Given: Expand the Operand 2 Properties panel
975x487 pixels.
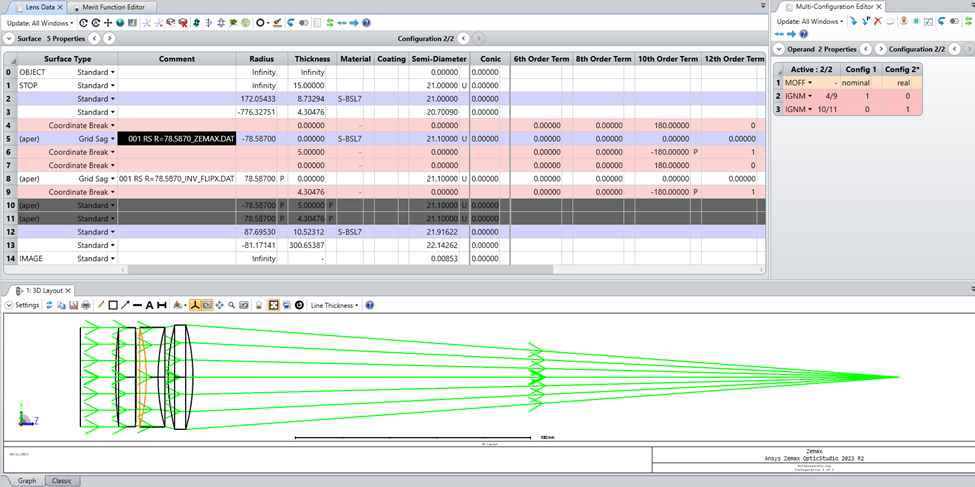Looking at the screenshot, I should pyautogui.click(x=779, y=49).
